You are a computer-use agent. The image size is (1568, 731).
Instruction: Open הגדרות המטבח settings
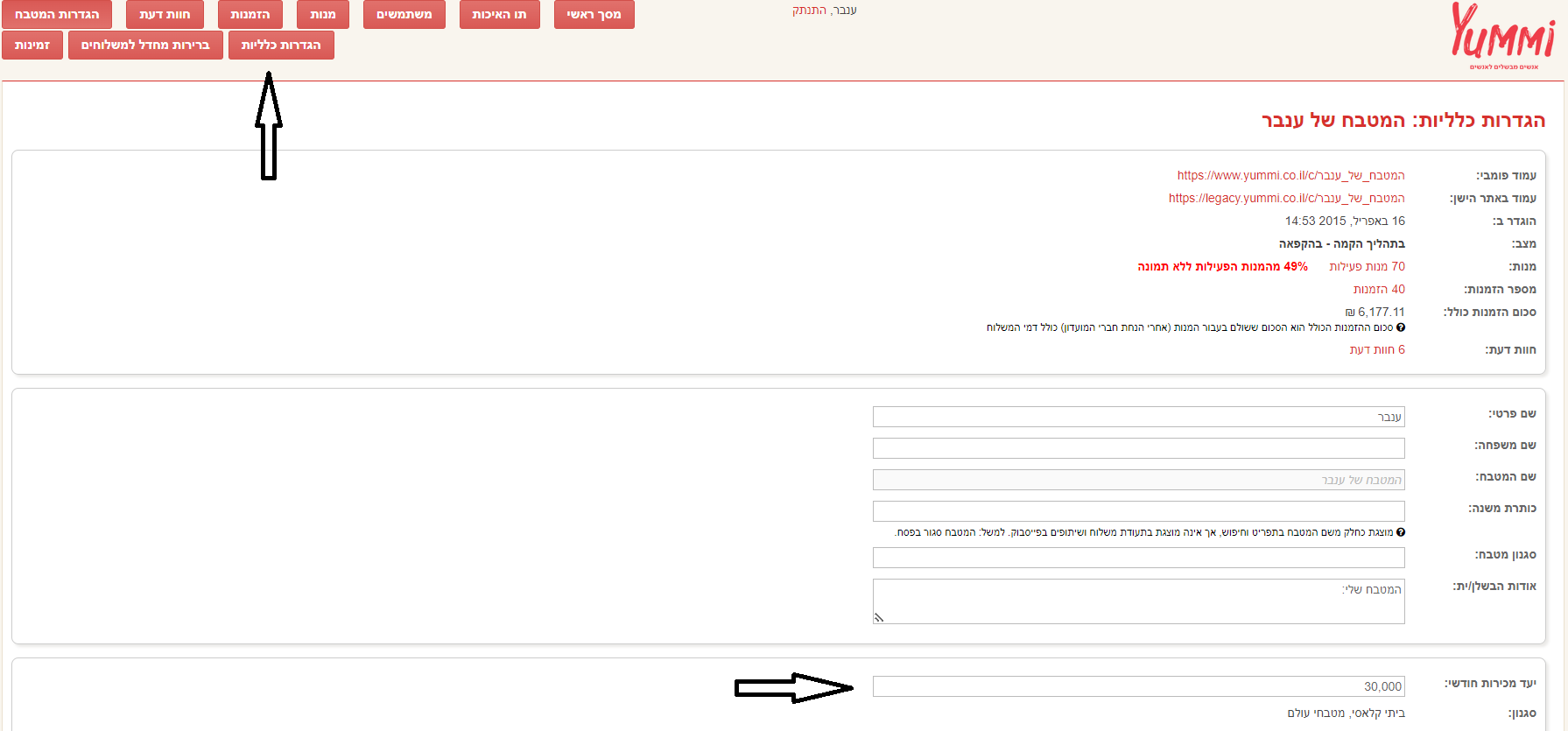coord(57,15)
